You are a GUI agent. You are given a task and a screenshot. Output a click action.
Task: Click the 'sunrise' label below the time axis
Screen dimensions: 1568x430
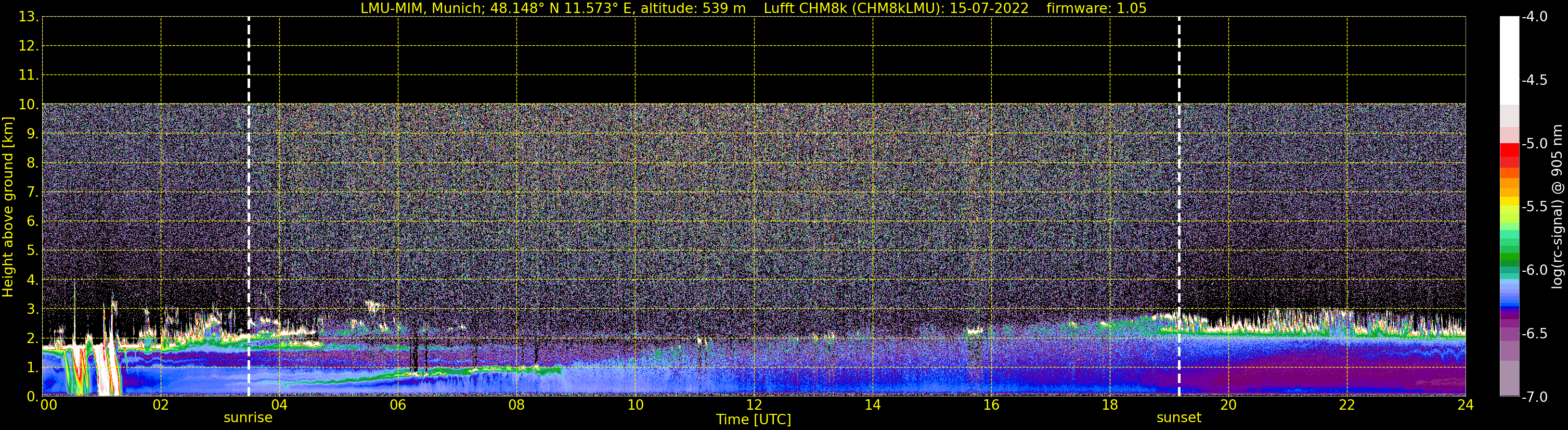[x=248, y=418]
